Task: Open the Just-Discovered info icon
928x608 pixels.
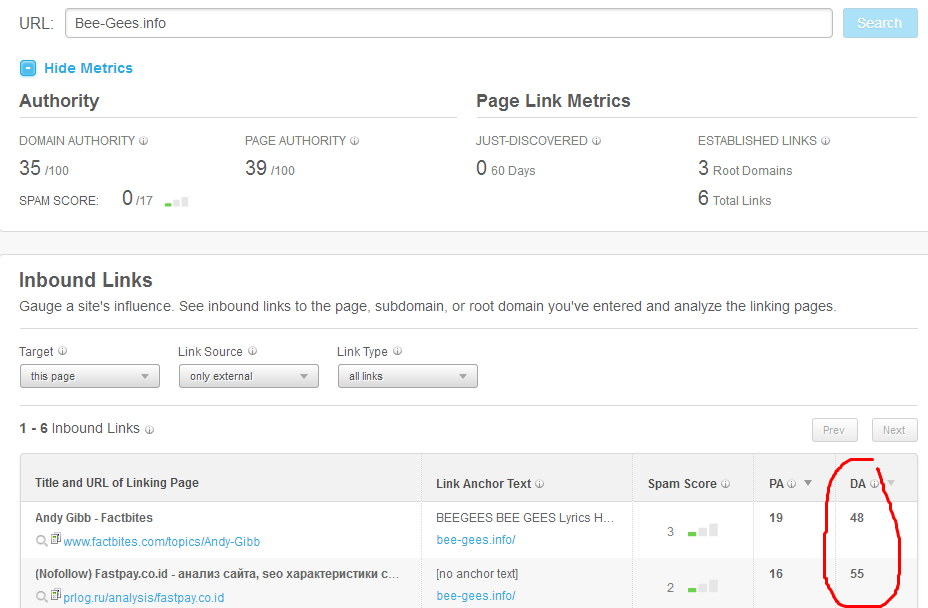Action: 597,141
